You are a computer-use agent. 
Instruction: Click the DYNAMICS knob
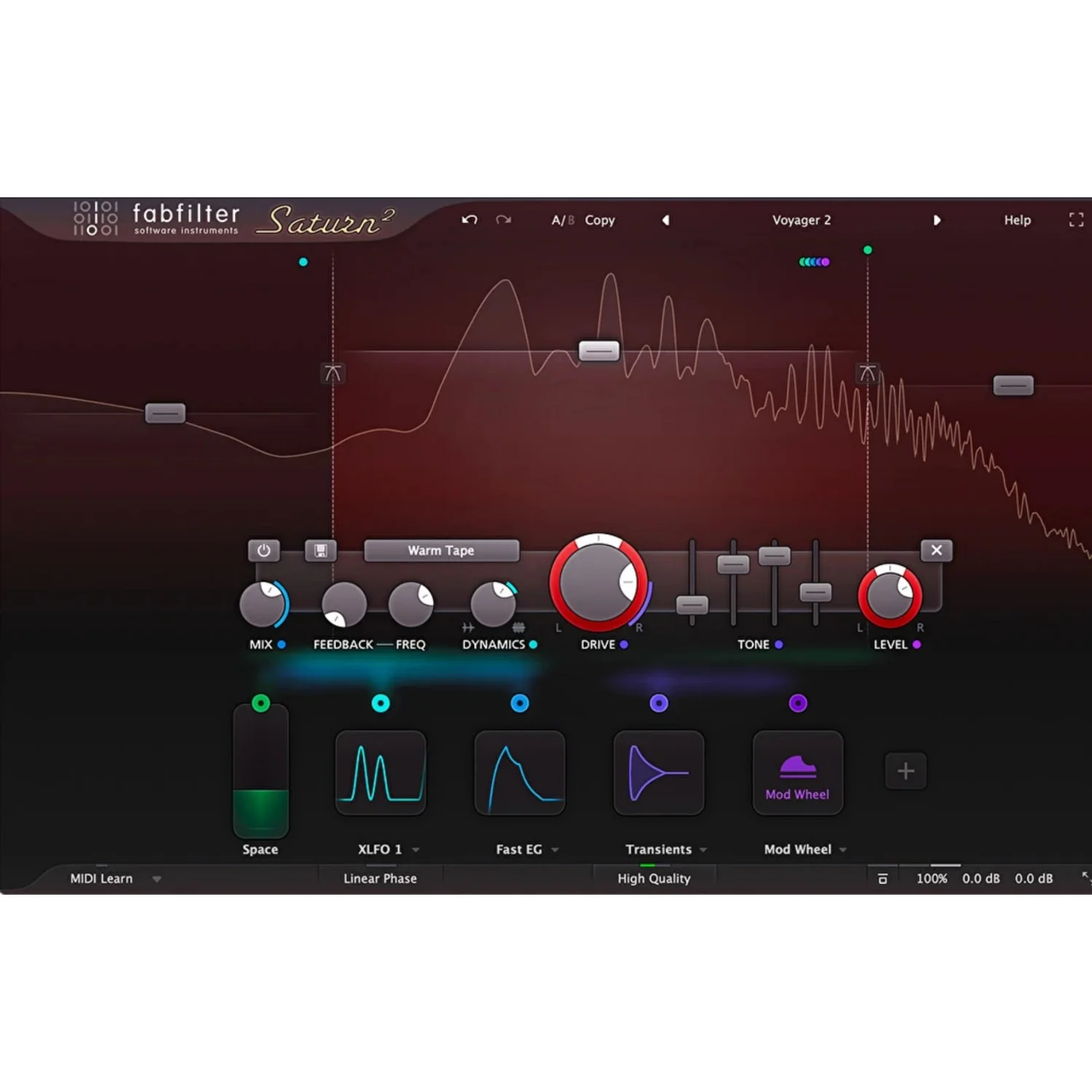click(x=494, y=604)
